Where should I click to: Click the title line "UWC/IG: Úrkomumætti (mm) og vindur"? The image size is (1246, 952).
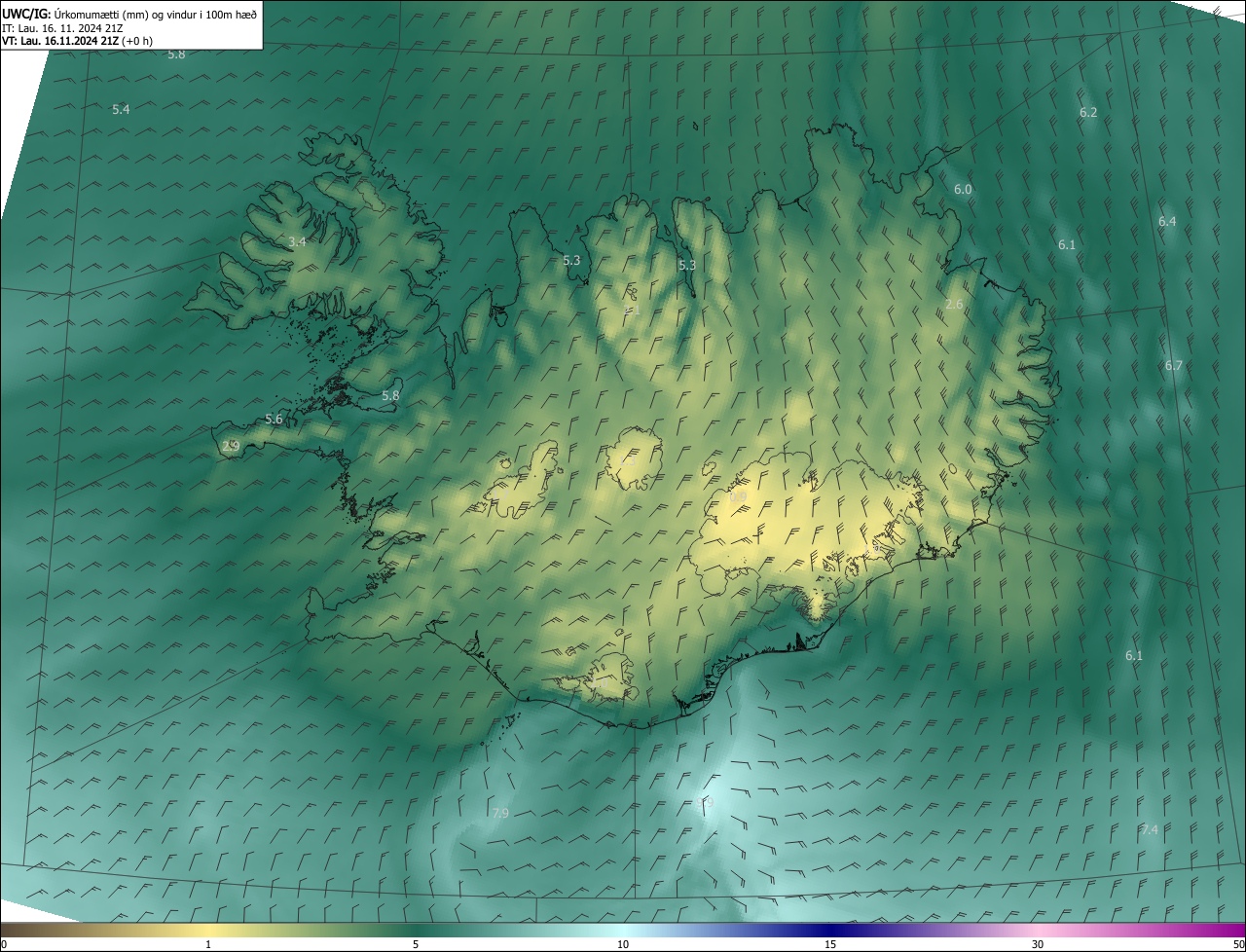coord(130,15)
